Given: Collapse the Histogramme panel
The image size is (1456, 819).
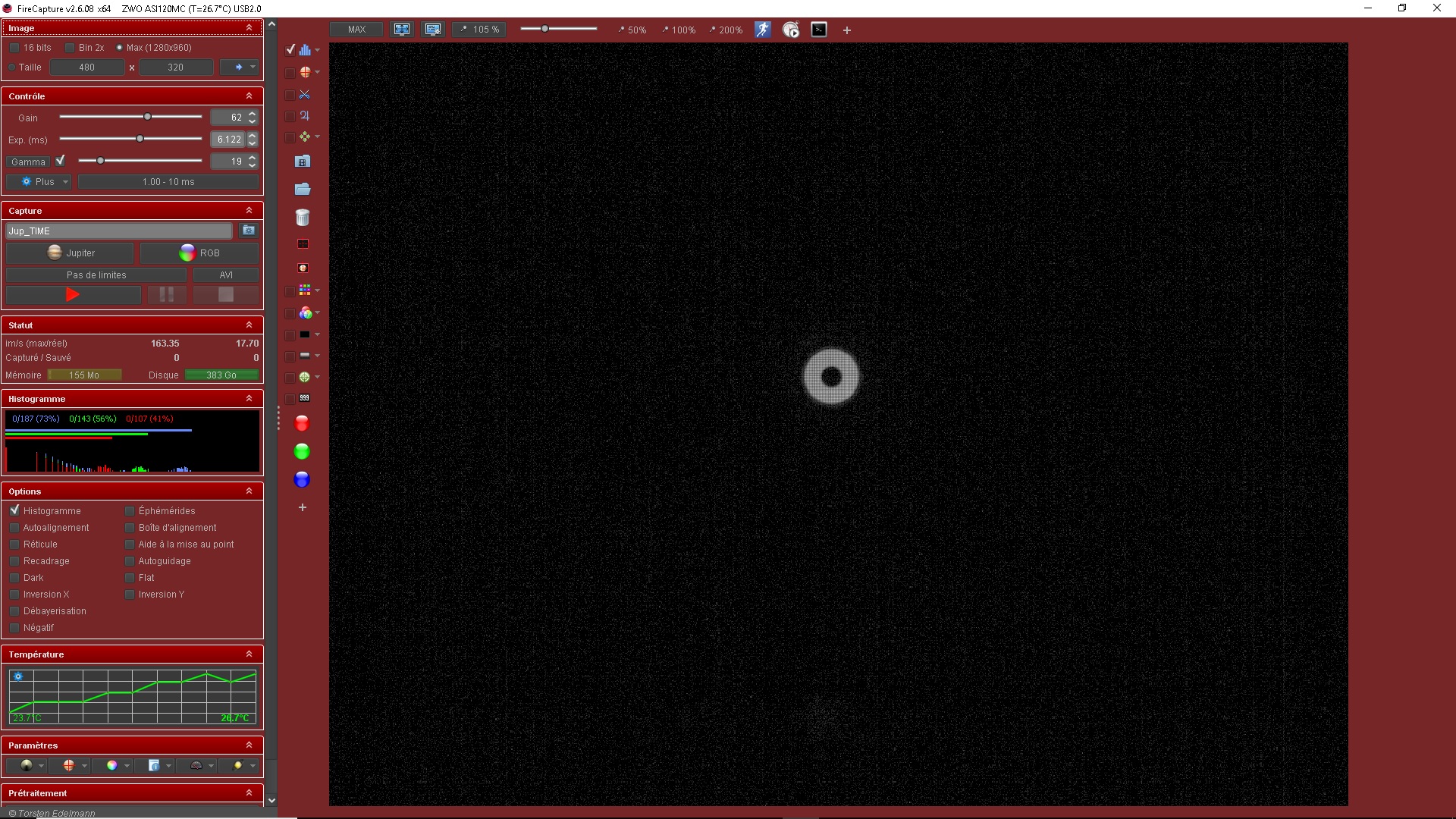Looking at the screenshot, I should pos(249,398).
